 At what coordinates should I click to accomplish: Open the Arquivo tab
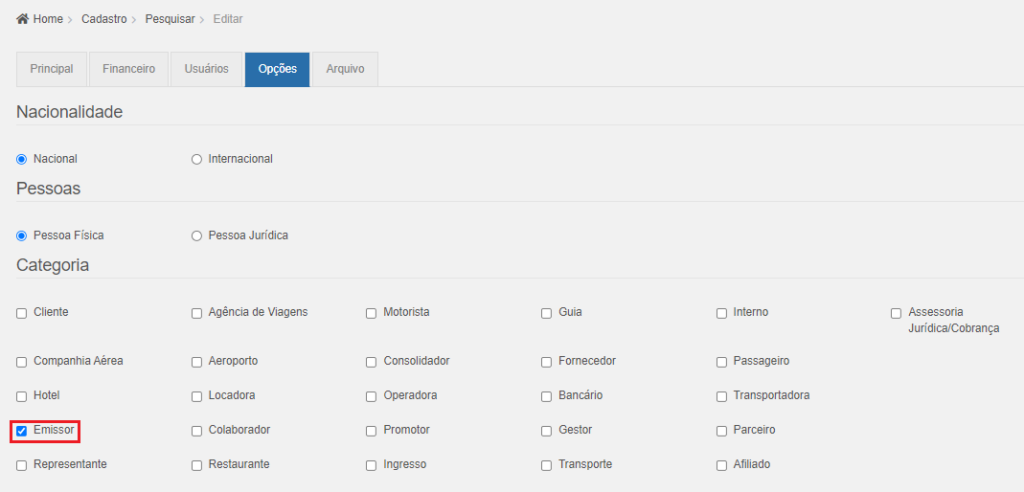[345, 69]
